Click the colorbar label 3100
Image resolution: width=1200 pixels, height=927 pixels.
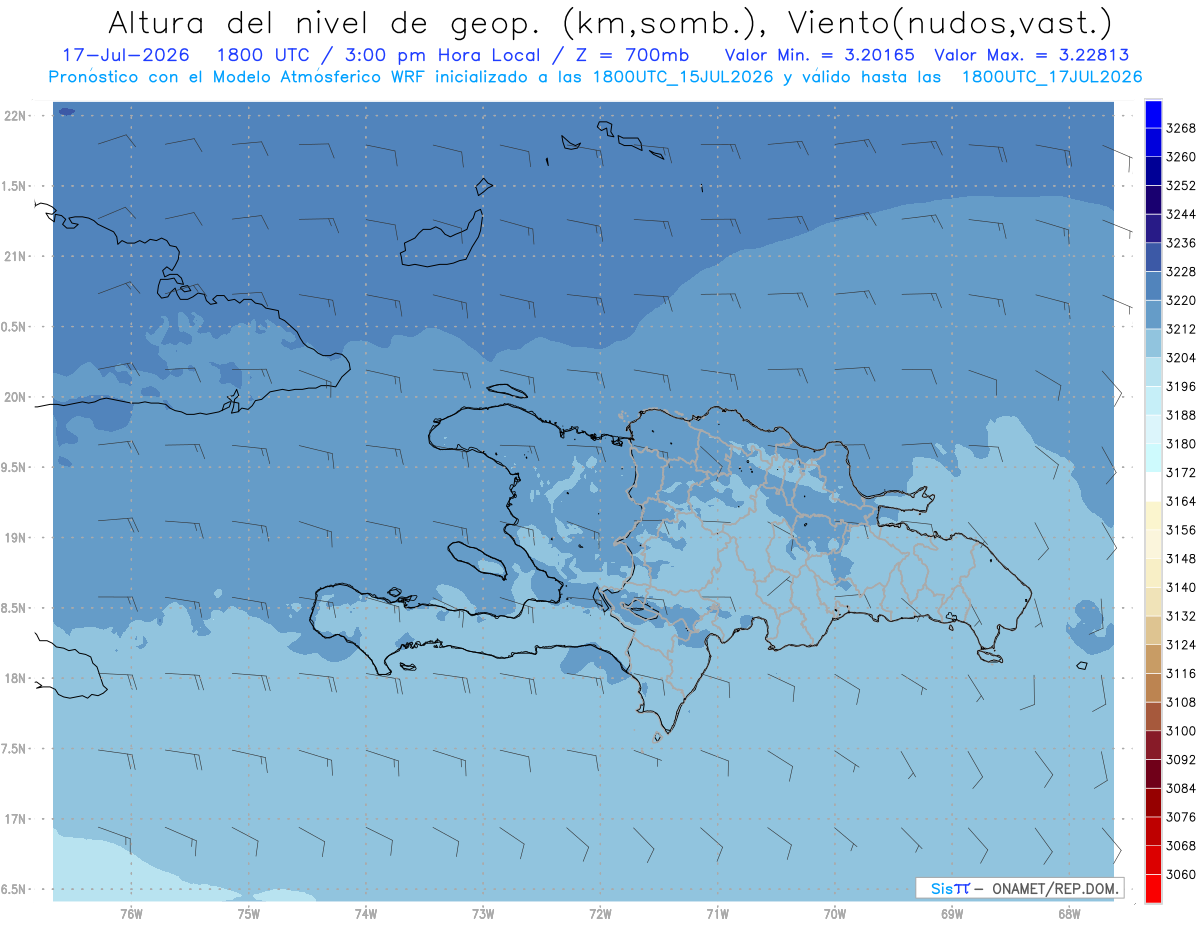[1181, 731]
